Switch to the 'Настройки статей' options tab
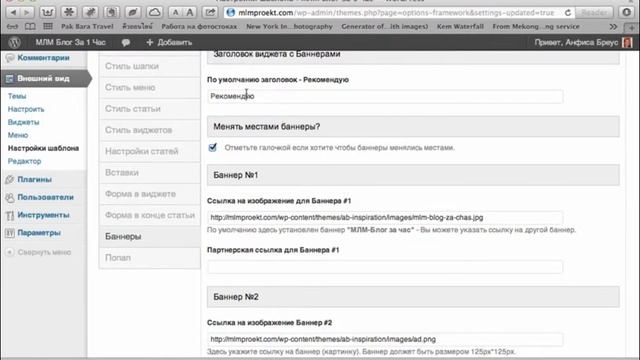 pos(149,151)
